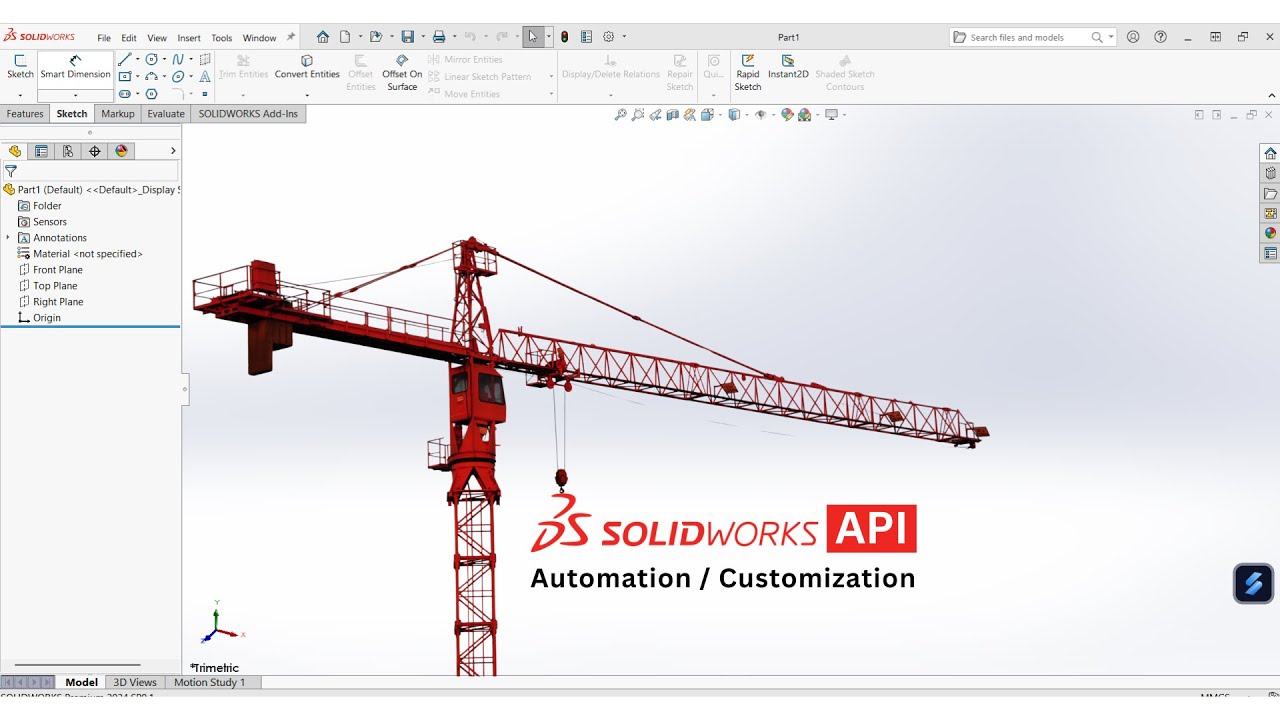Image resolution: width=1280 pixels, height=720 pixels.
Task: Open the PropertyManager tab
Action: (x=41, y=151)
